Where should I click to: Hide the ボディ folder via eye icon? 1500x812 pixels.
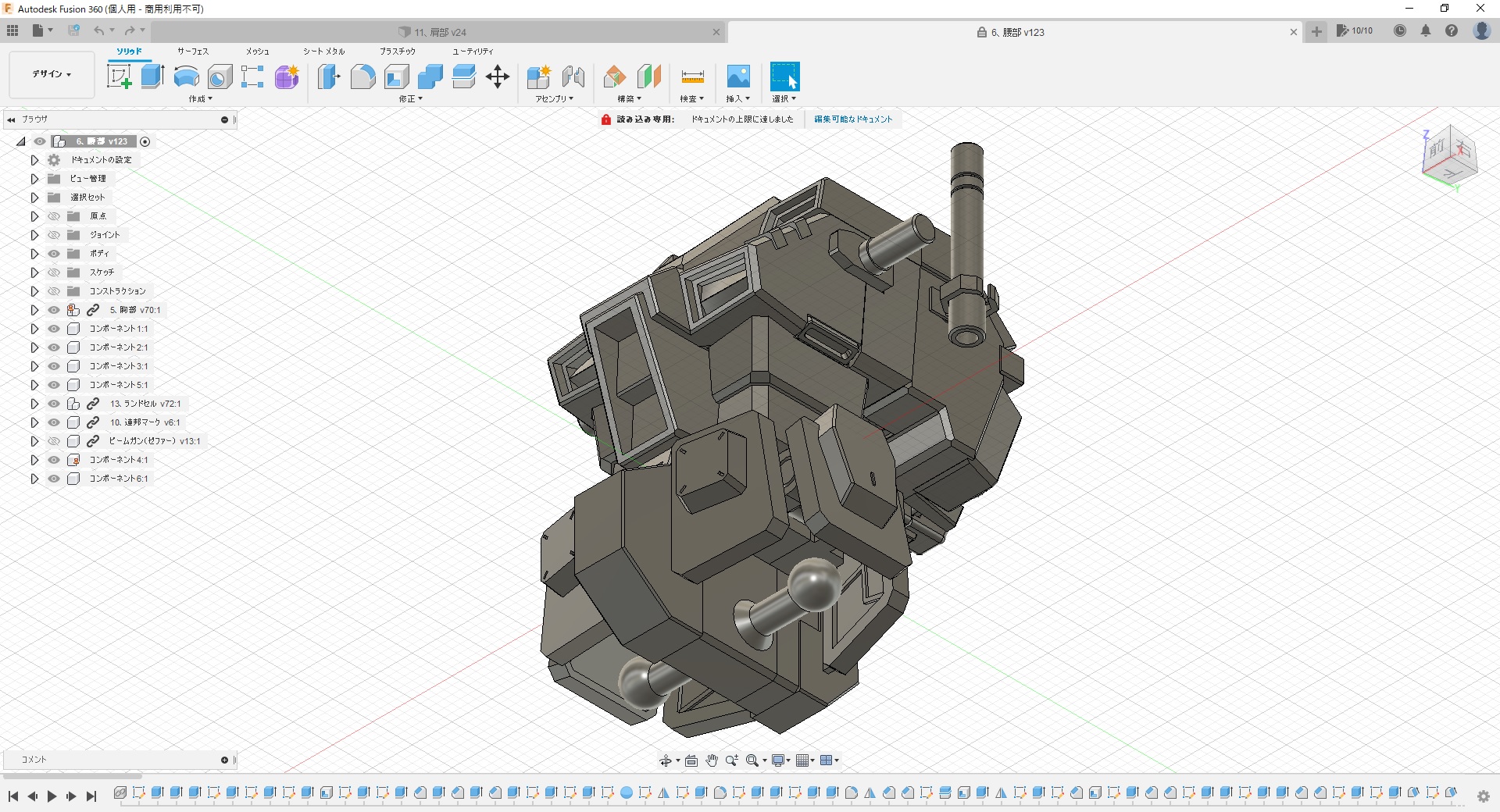click(54, 254)
